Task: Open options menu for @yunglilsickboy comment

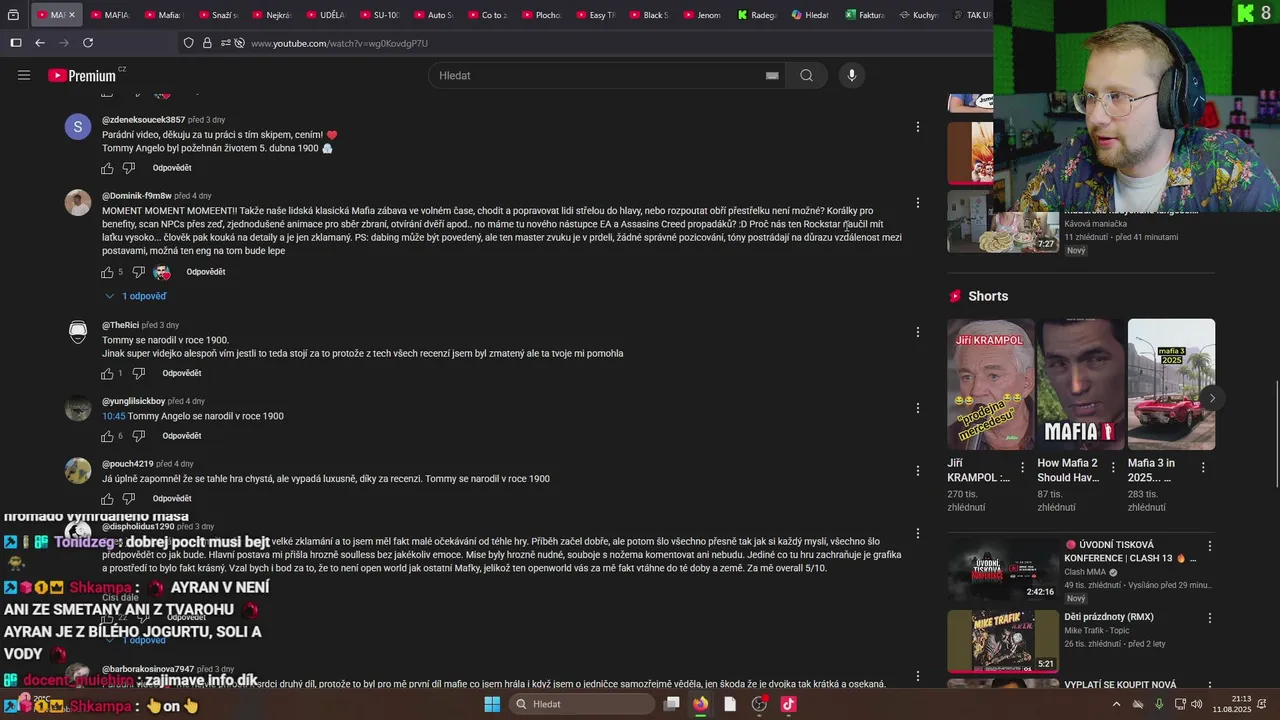Action: click(917, 408)
